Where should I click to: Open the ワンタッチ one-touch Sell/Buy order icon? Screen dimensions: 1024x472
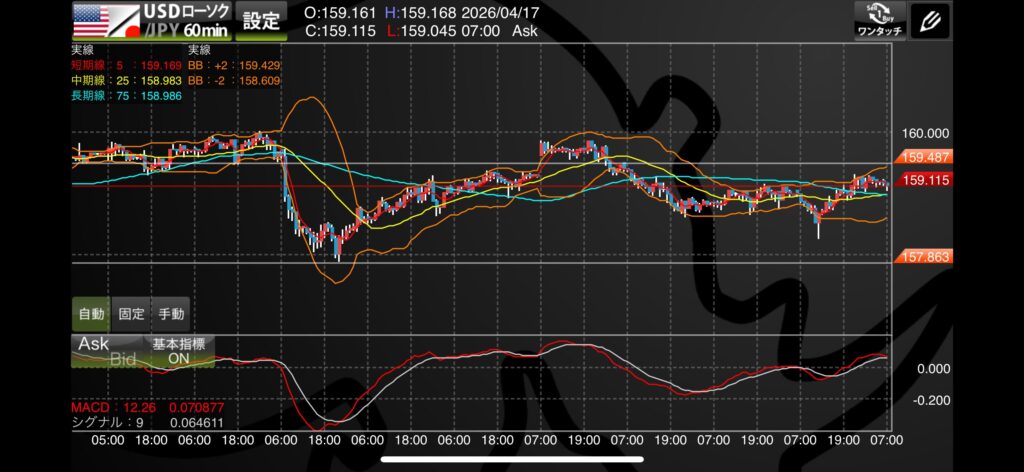880,20
